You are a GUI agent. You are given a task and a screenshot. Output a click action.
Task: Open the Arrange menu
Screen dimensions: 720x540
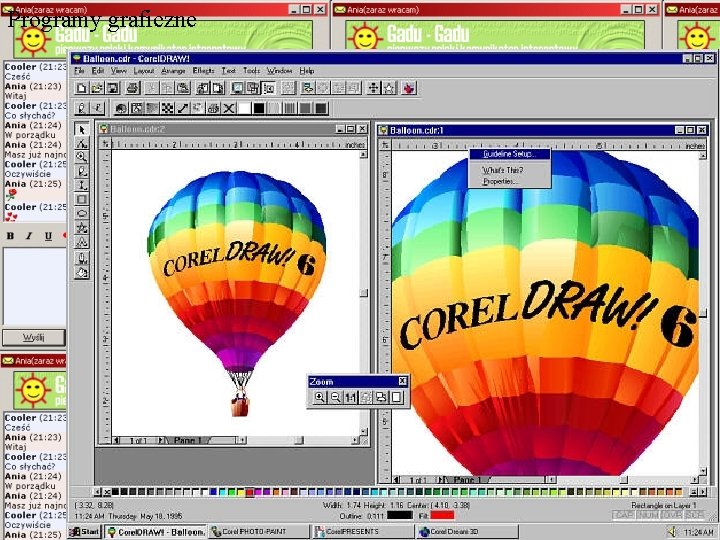[173, 71]
